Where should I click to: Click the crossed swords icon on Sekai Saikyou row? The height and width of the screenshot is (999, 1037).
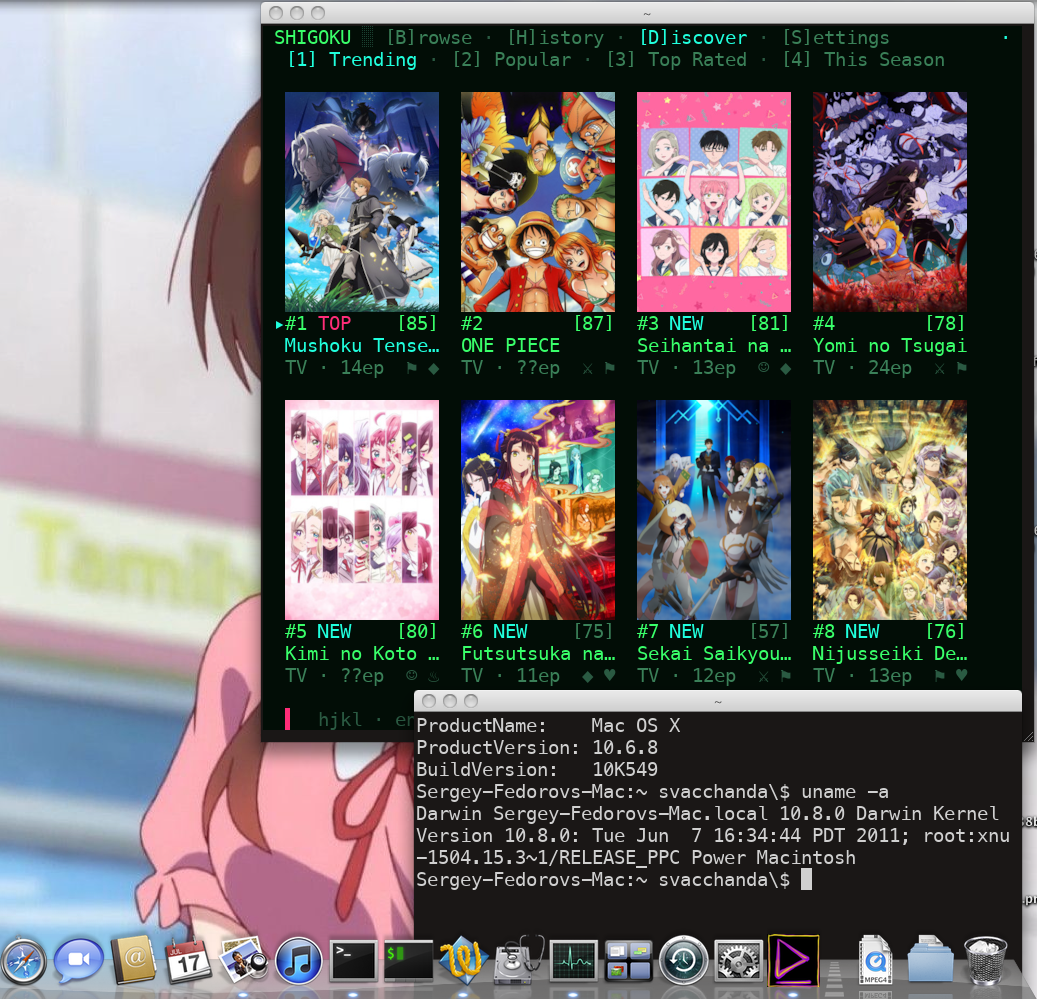(763, 676)
